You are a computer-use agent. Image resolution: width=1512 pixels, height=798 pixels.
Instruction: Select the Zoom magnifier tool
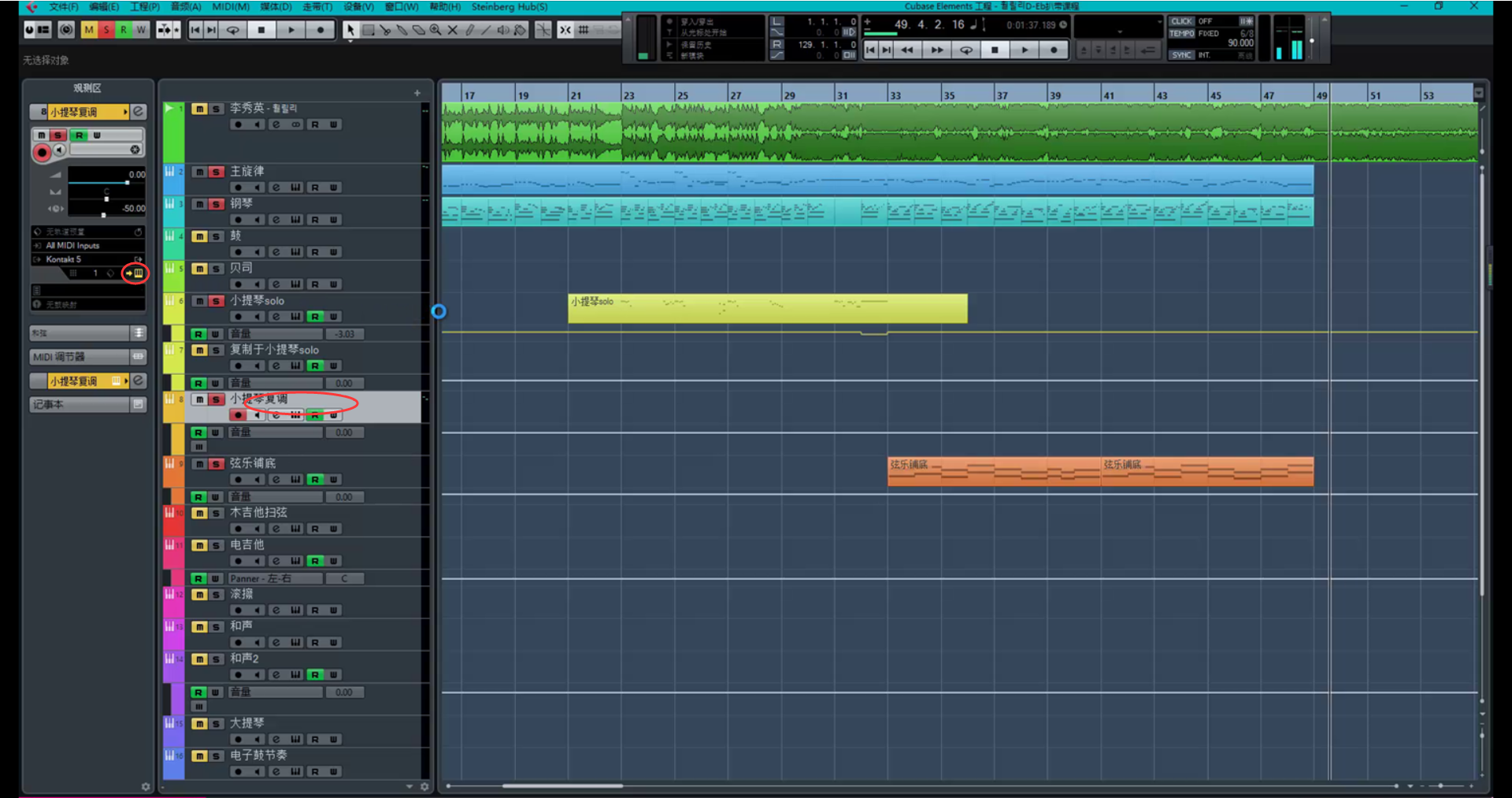coord(435,30)
